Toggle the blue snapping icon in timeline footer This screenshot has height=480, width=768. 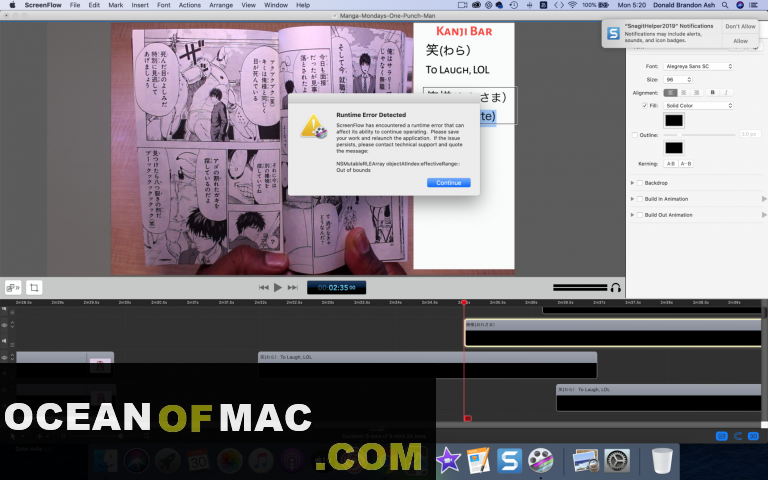721,436
